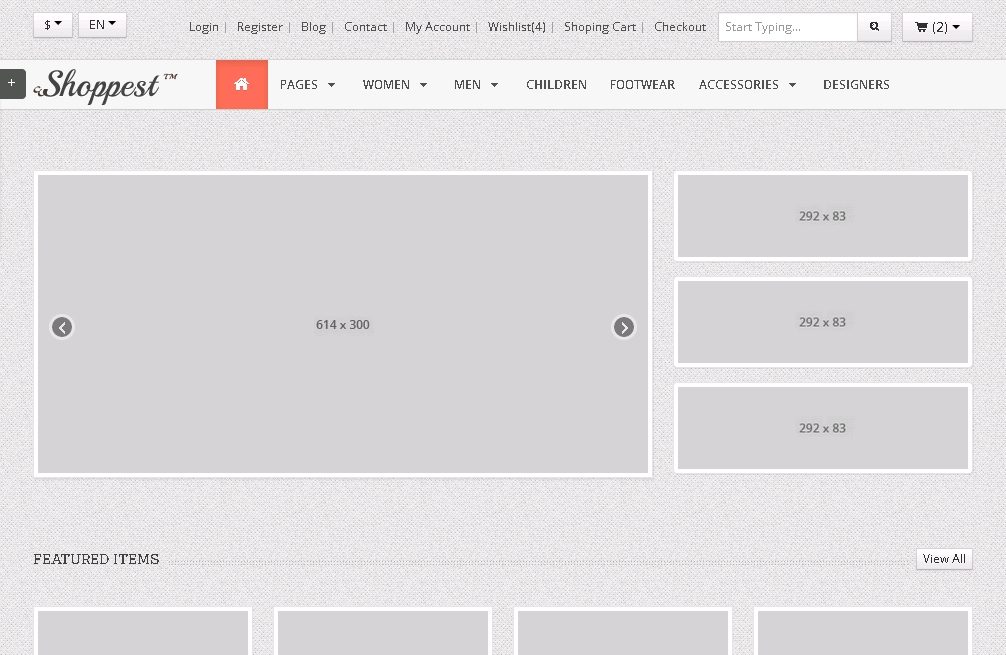Expand the side panel plus tab
Screen dimensions: 1006x655
[12, 84]
